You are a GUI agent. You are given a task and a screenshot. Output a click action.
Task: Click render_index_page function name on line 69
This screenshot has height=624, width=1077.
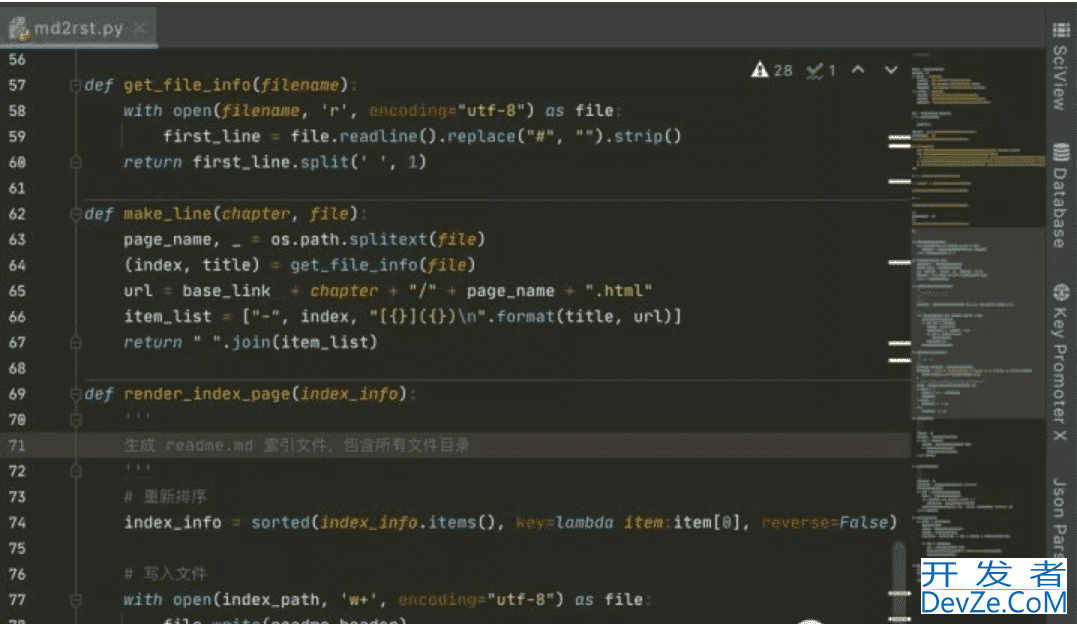pos(207,394)
